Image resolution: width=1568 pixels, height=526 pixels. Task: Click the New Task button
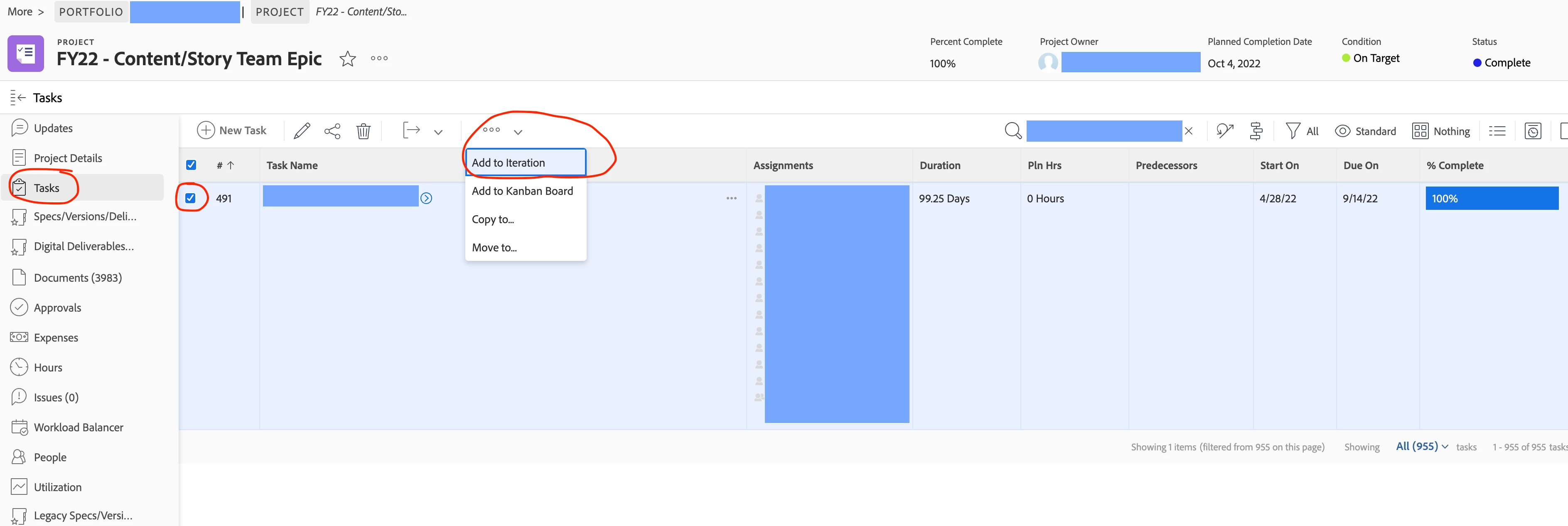(232, 130)
